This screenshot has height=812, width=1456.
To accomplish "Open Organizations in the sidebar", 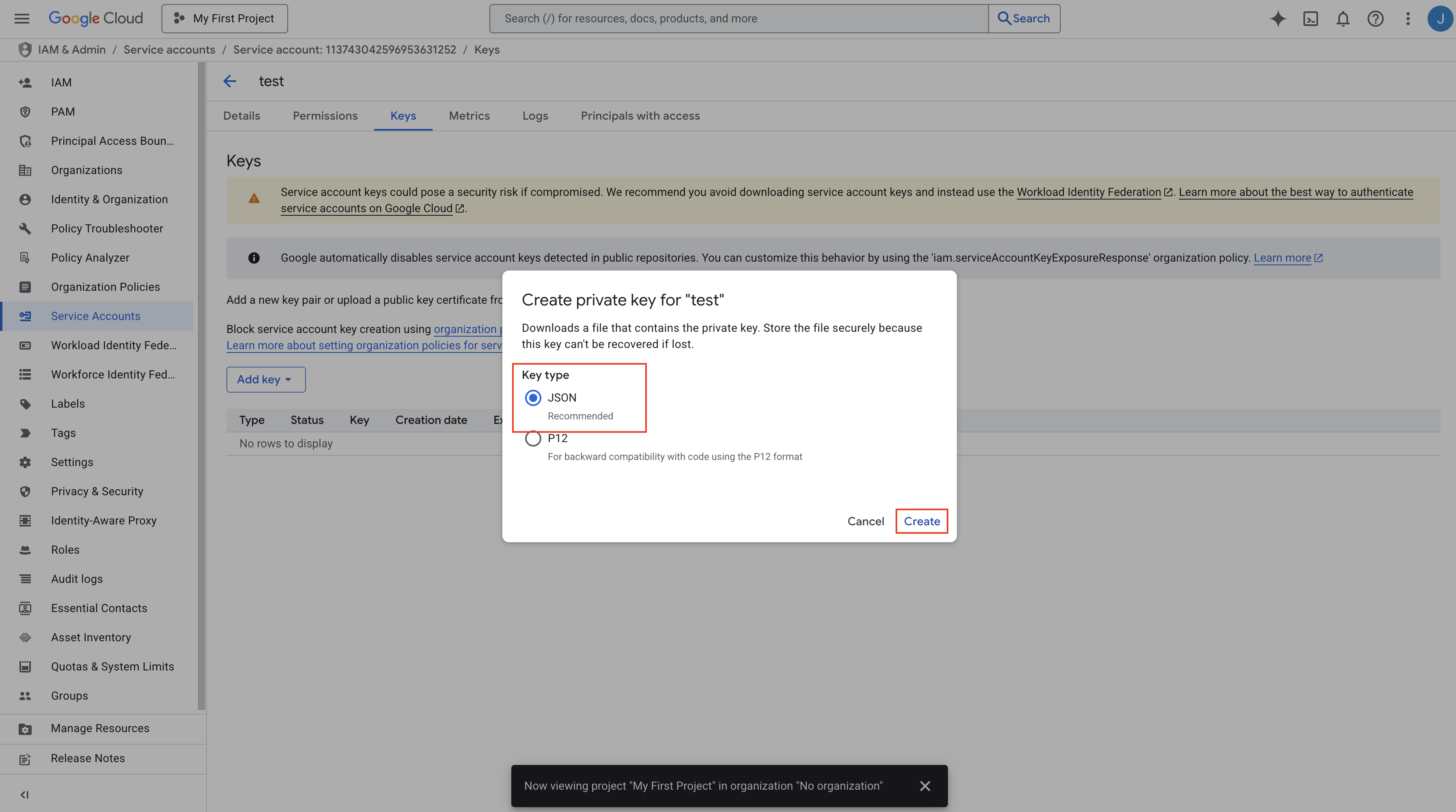I will (x=97, y=170).
